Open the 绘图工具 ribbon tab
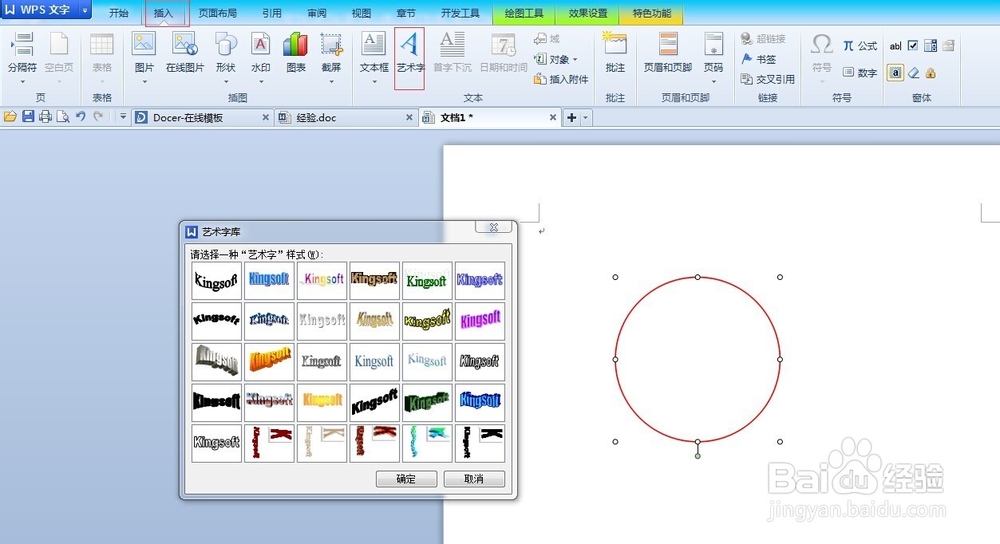Viewport: 1000px width, 544px height. click(524, 13)
